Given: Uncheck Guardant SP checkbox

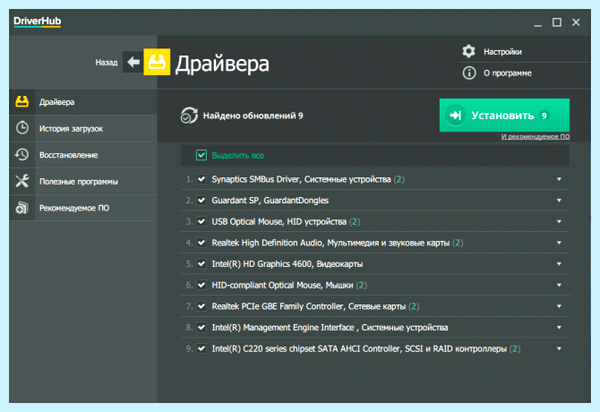Looking at the screenshot, I should [201, 200].
